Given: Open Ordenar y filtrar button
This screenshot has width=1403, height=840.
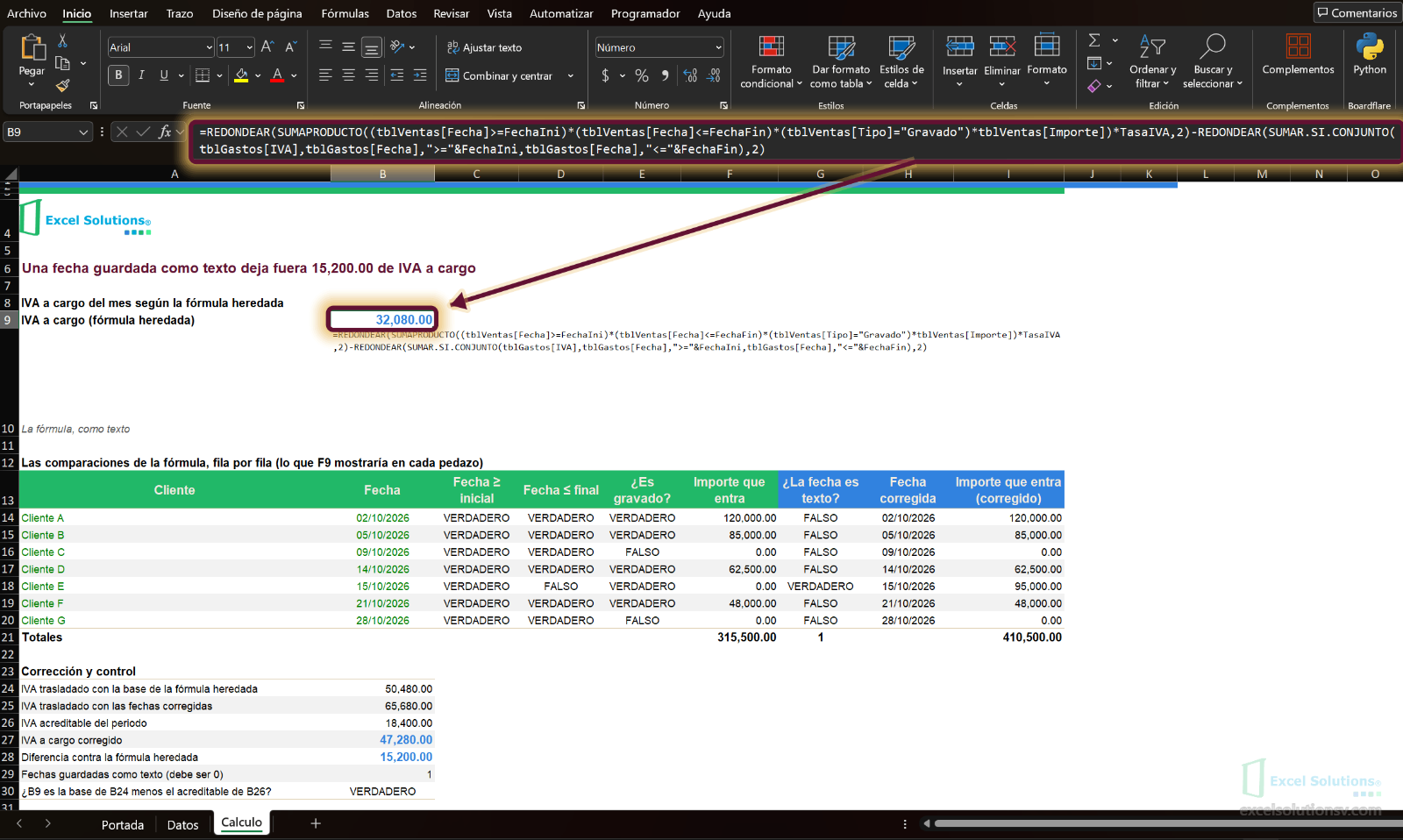Looking at the screenshot, I should coord(1153,61).
